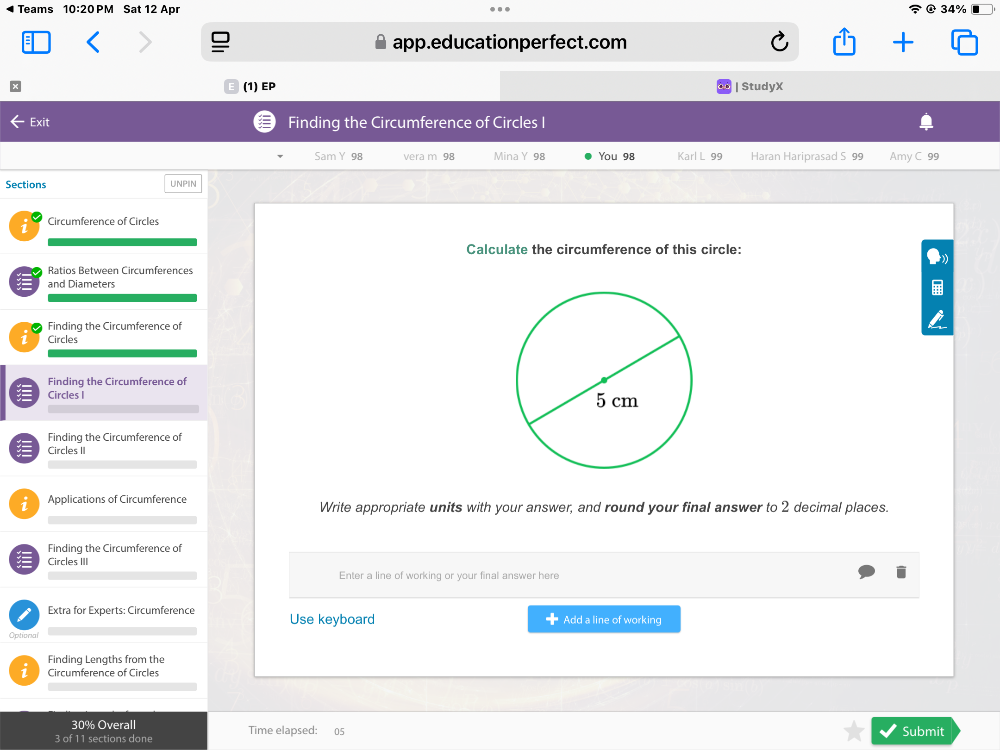Open the handwriting pen tool

point(937,319)
